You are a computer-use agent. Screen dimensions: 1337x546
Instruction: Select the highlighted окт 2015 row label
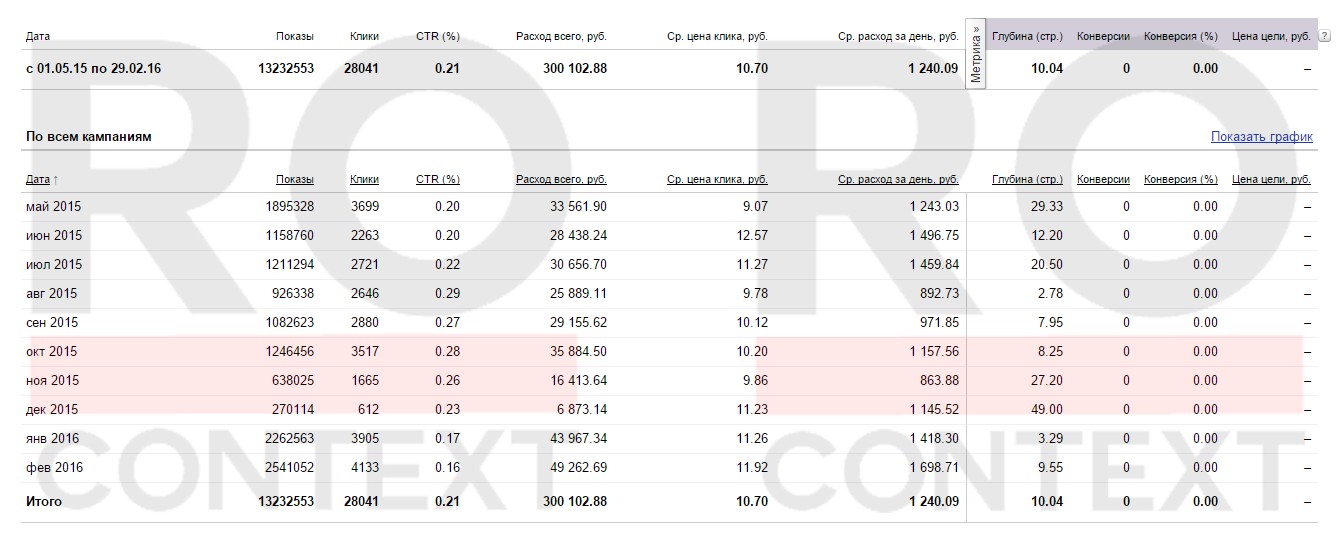(x=52, y=352)
